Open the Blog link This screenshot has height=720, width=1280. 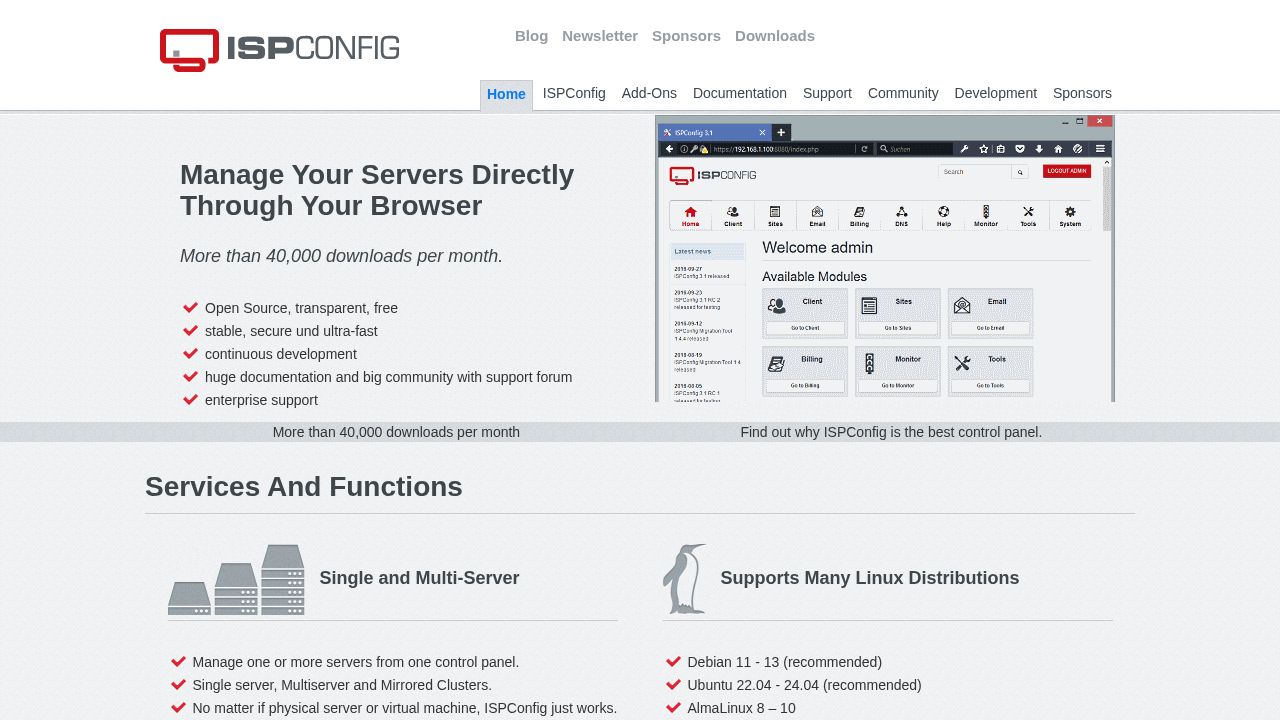click(531, 36)
